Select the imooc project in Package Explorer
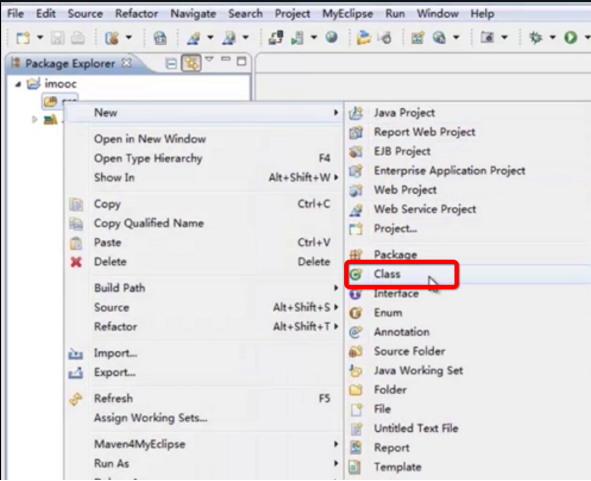Screen dimensions: 591x481 coord(60,84)
